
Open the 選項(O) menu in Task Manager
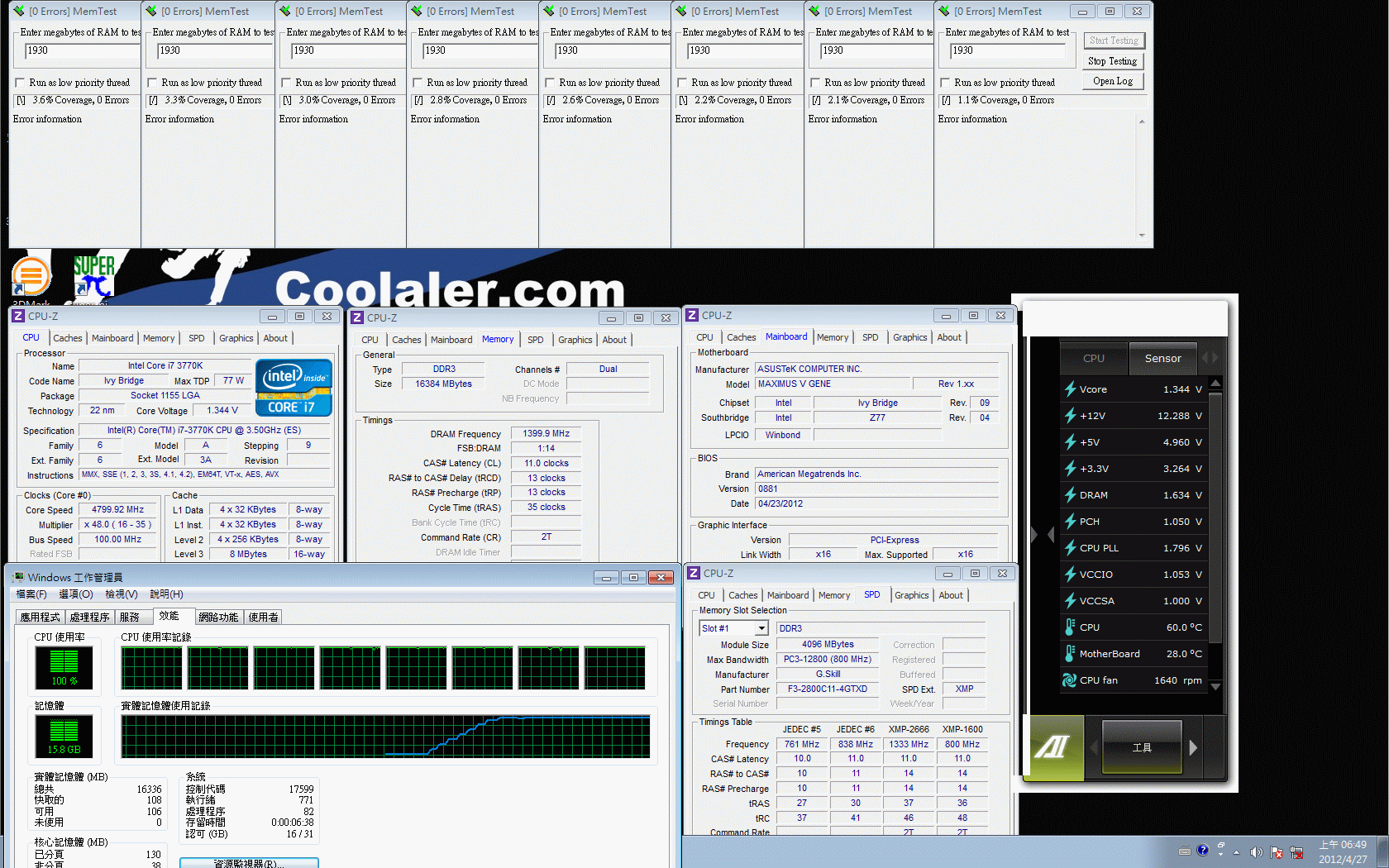(75, 594)
